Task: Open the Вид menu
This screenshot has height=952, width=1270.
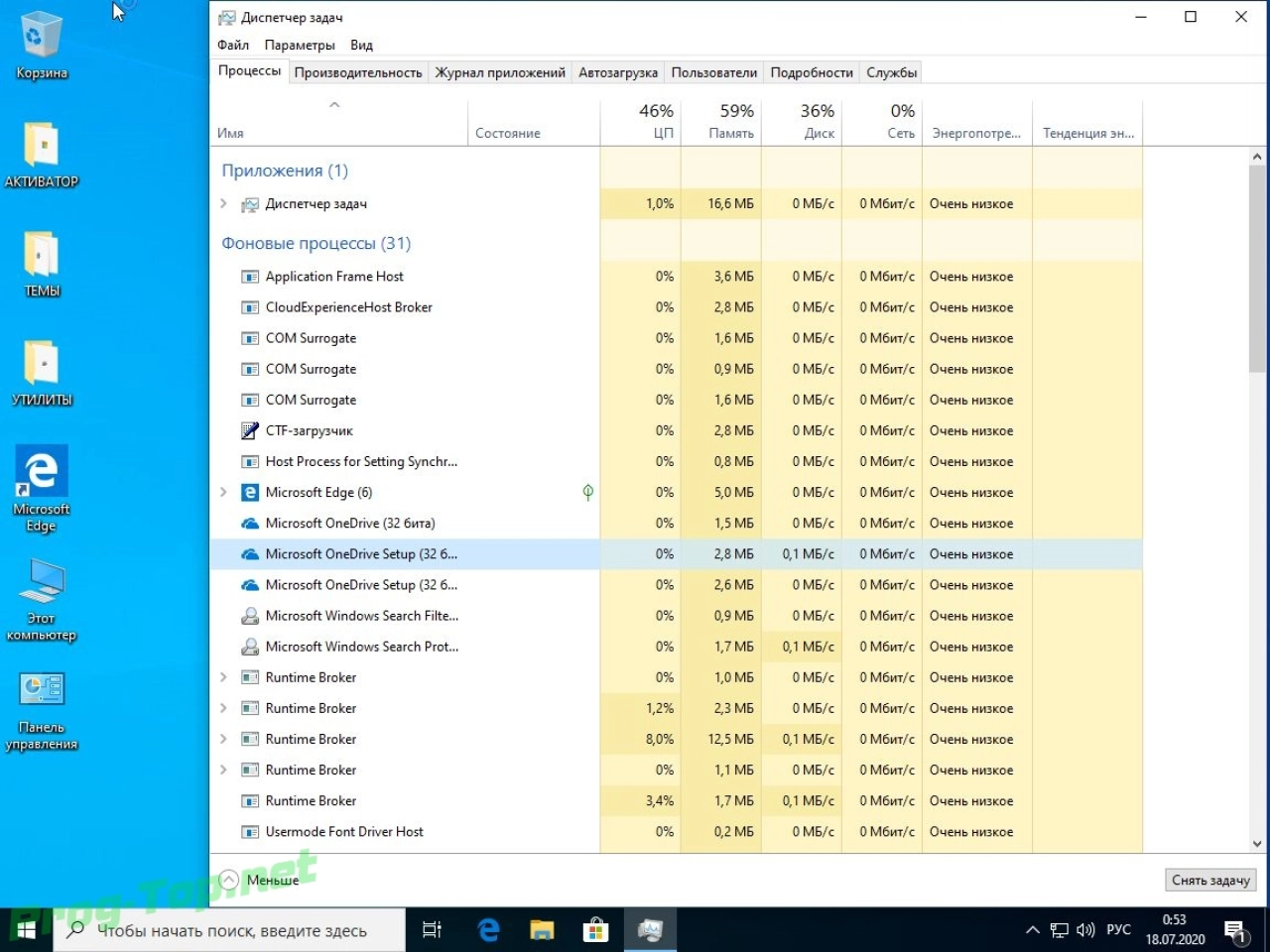Action: click(361, 45)
